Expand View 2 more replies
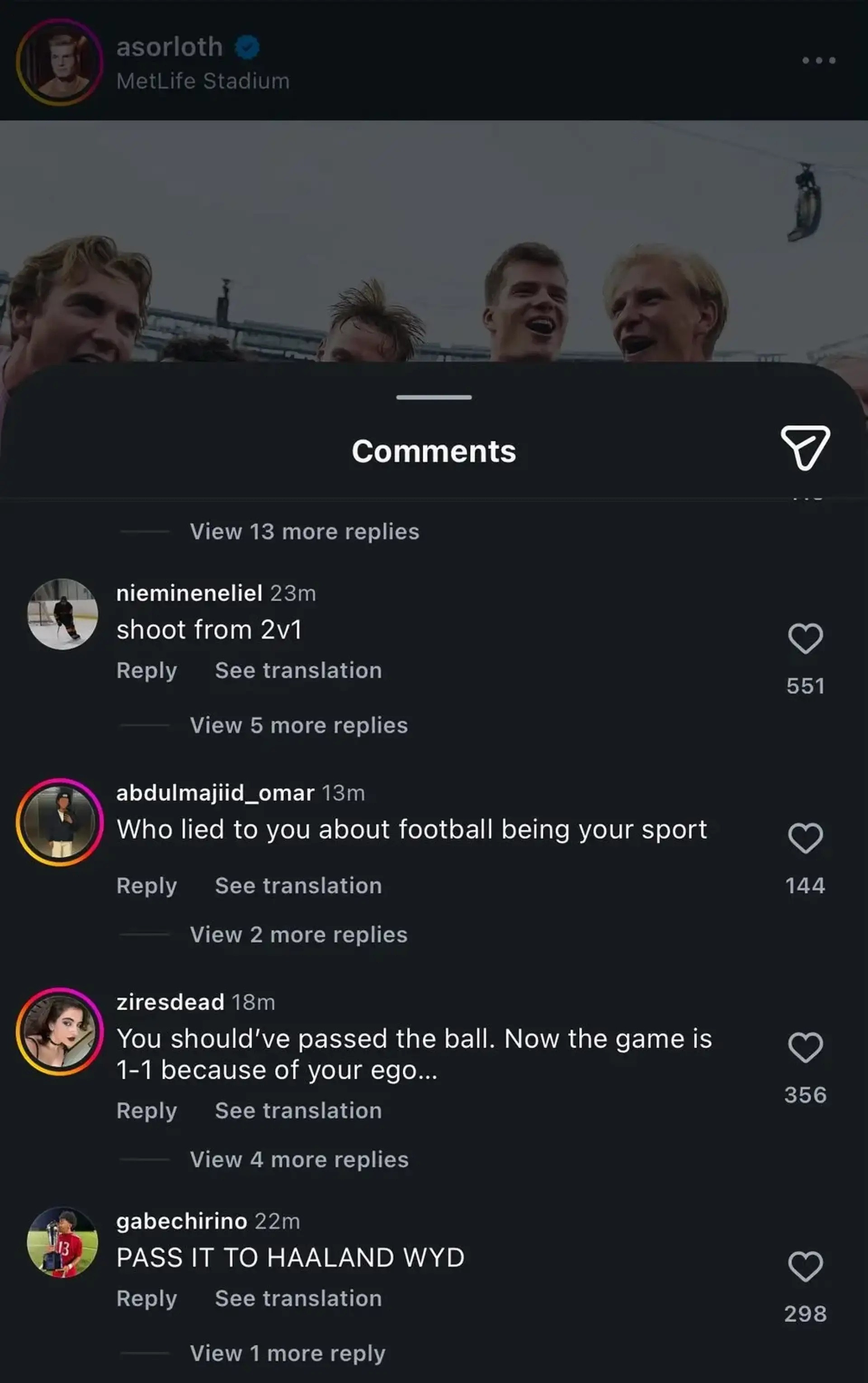 298,935
